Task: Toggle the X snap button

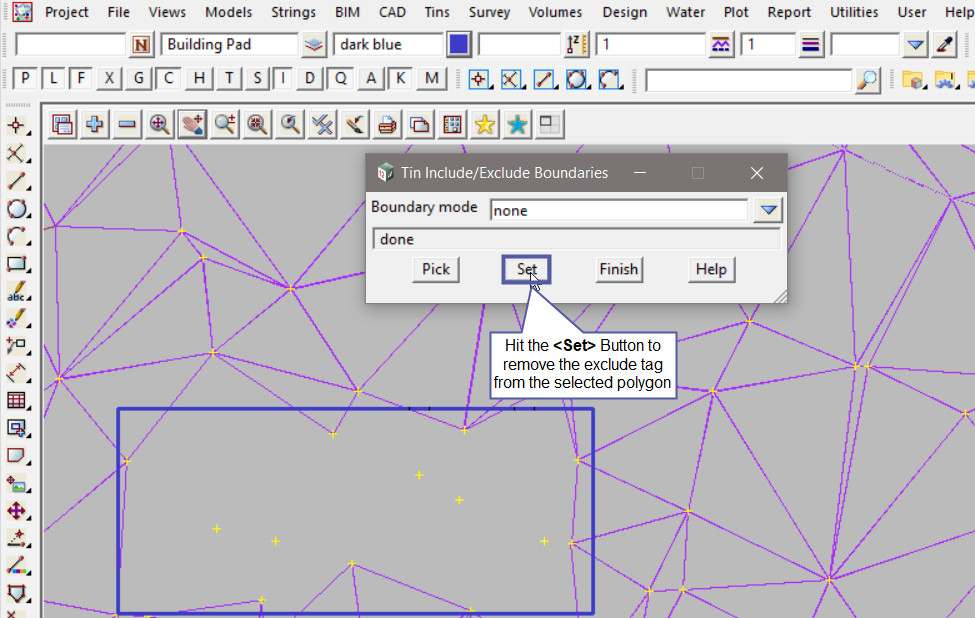Action: coord(109,78)
